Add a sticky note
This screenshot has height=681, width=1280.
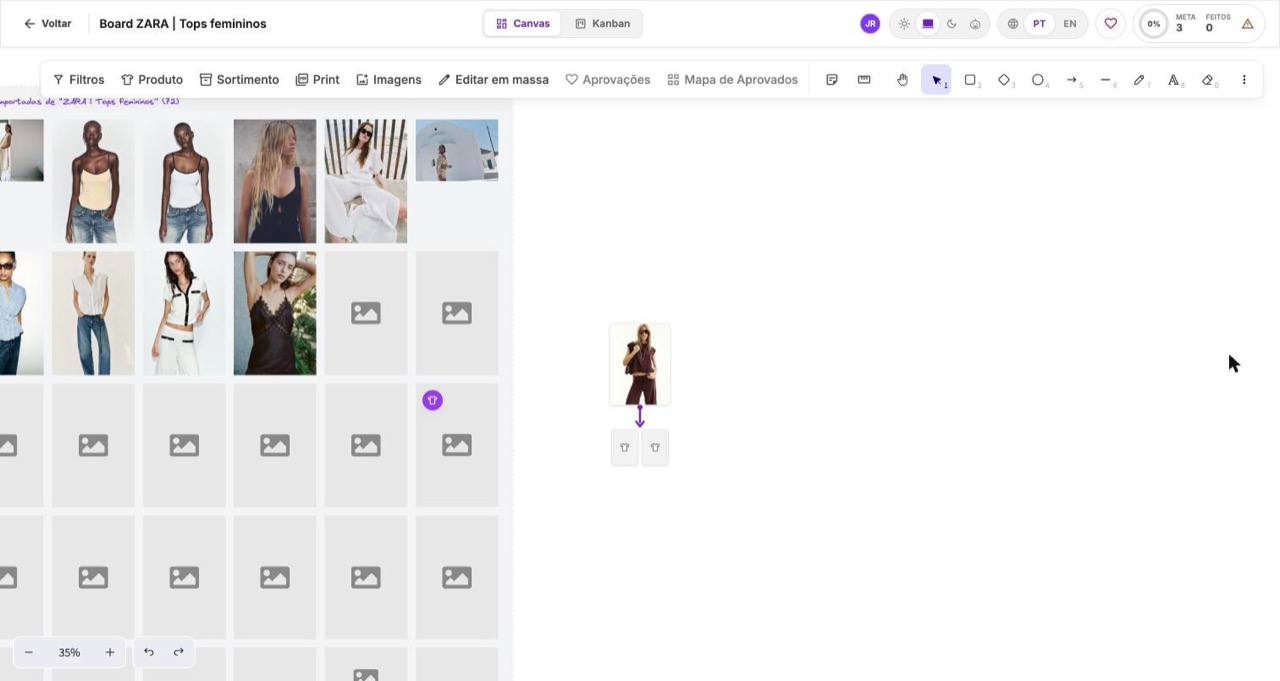click(831, 80)
